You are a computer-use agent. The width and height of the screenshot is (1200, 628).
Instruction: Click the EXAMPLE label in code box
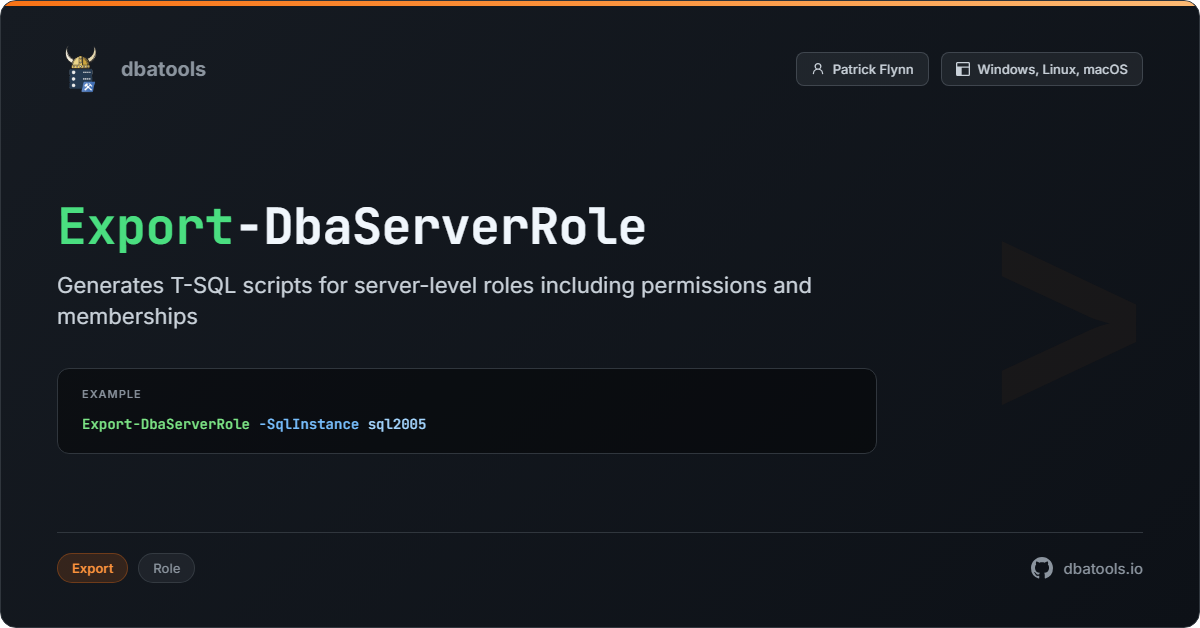(x=111, y=394)
